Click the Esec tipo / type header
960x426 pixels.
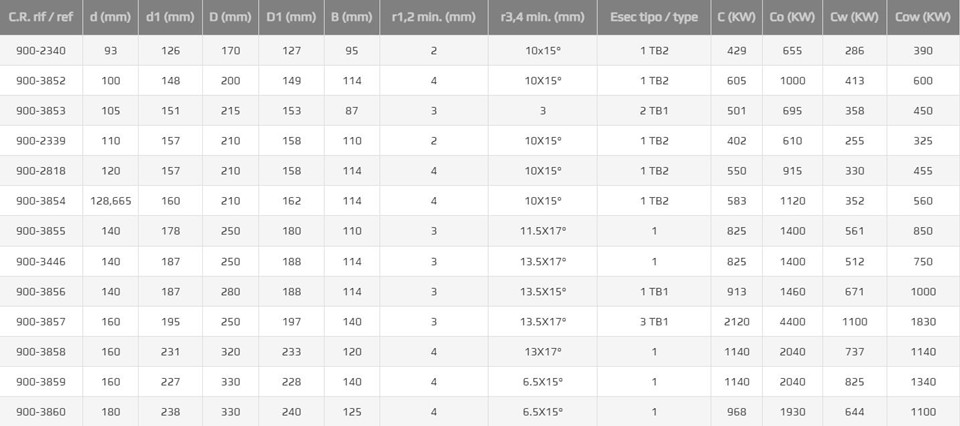pyautogui.click(x=654, y=17)
